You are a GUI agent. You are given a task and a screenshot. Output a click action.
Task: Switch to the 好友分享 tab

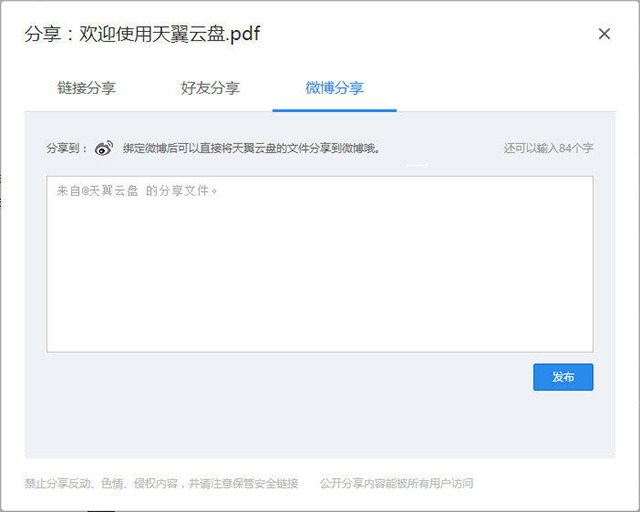pyautogui.click(x=210, y=88)
